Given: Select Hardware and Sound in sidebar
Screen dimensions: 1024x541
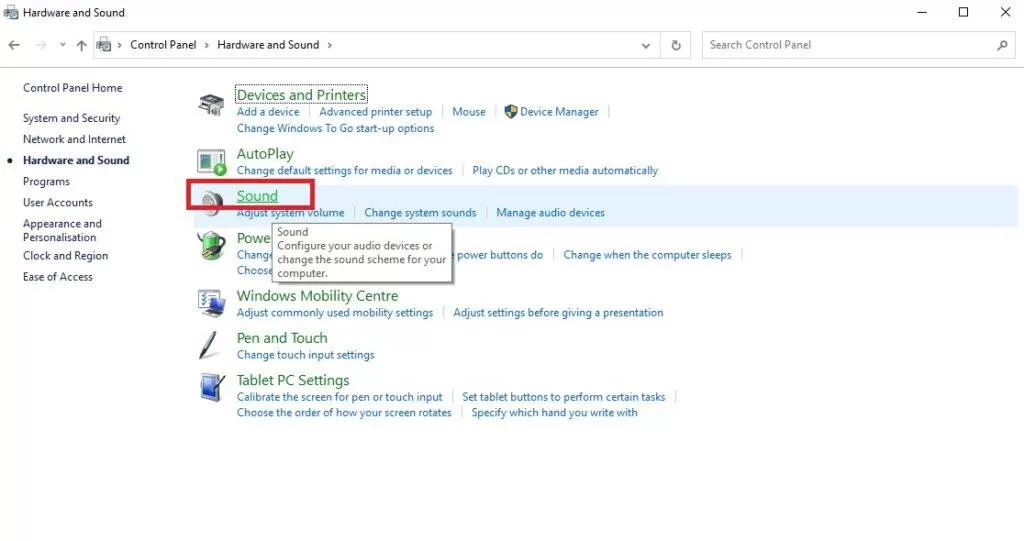Looking at the screenshot, I should click(x=76, y=160).
